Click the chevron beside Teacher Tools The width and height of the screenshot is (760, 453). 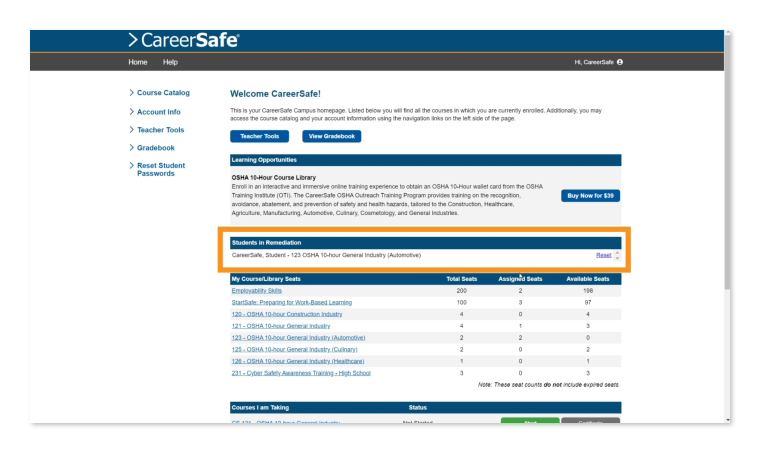tap(131, 129)
